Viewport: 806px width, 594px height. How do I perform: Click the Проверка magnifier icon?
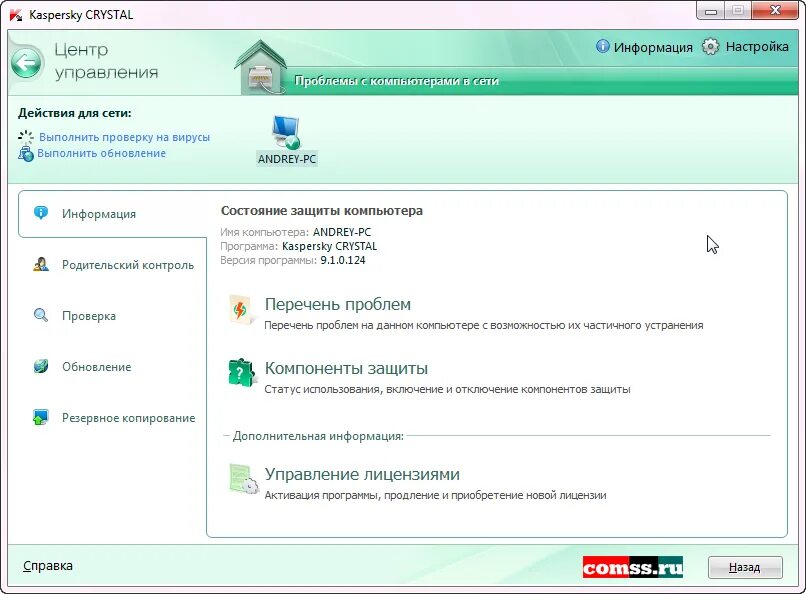click(x=41, y=315)
